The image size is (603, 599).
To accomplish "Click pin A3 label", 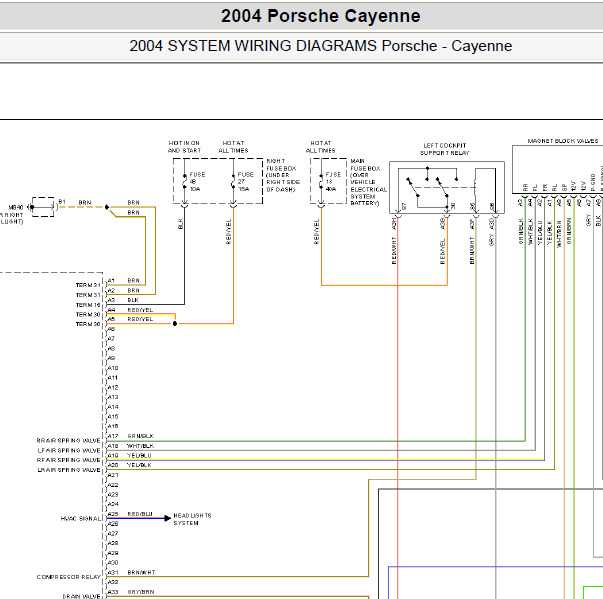I will pos(111,300).
